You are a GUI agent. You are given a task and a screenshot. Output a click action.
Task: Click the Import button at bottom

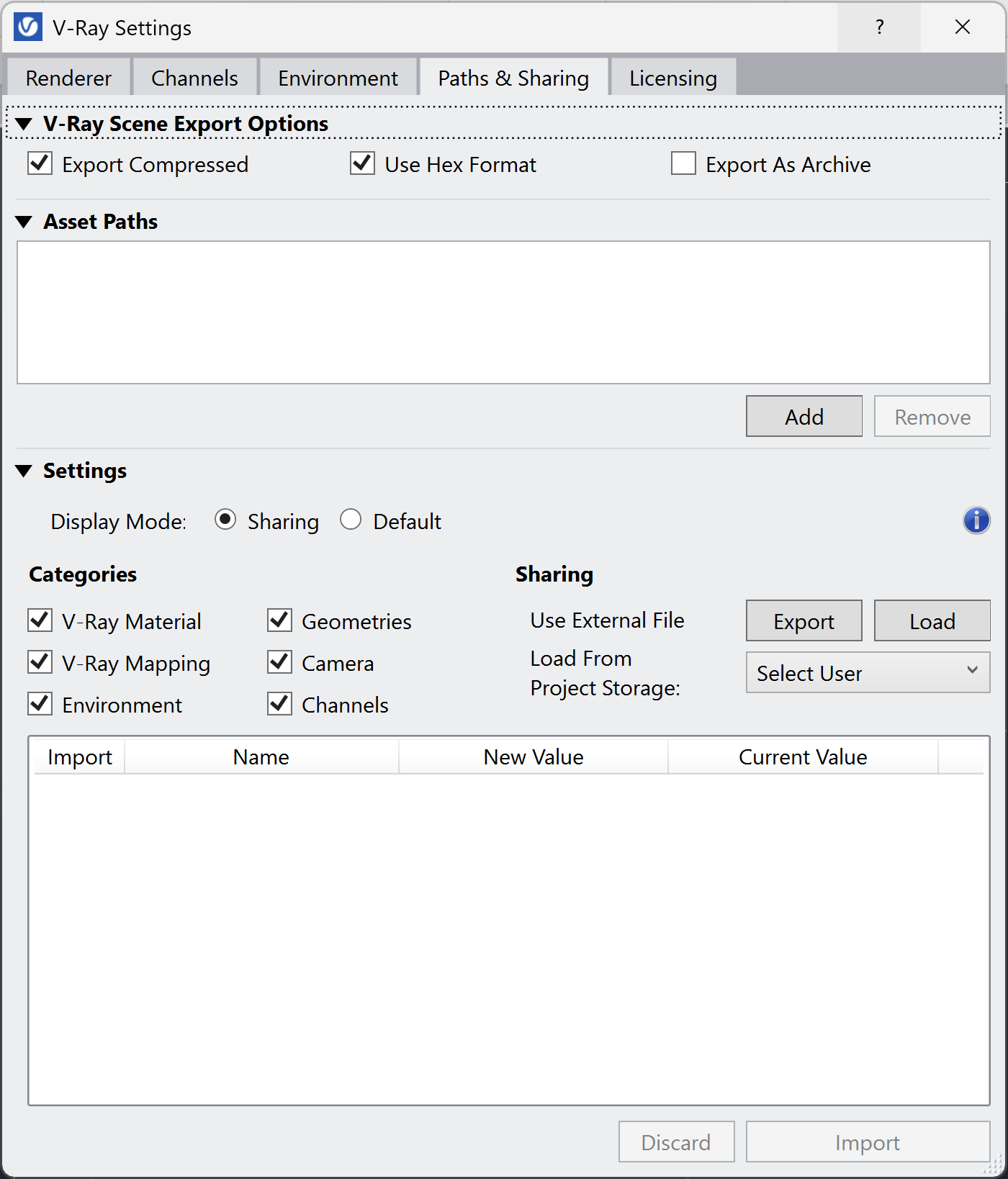868,1142
